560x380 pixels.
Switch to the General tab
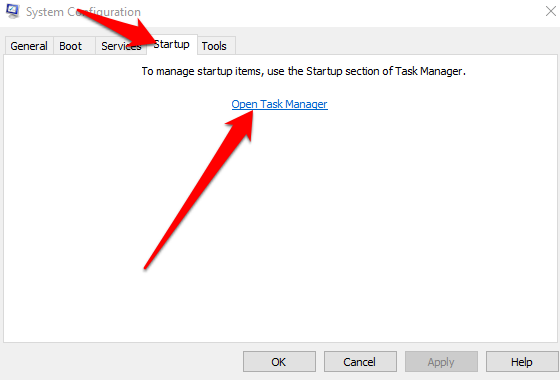(29, 46)
